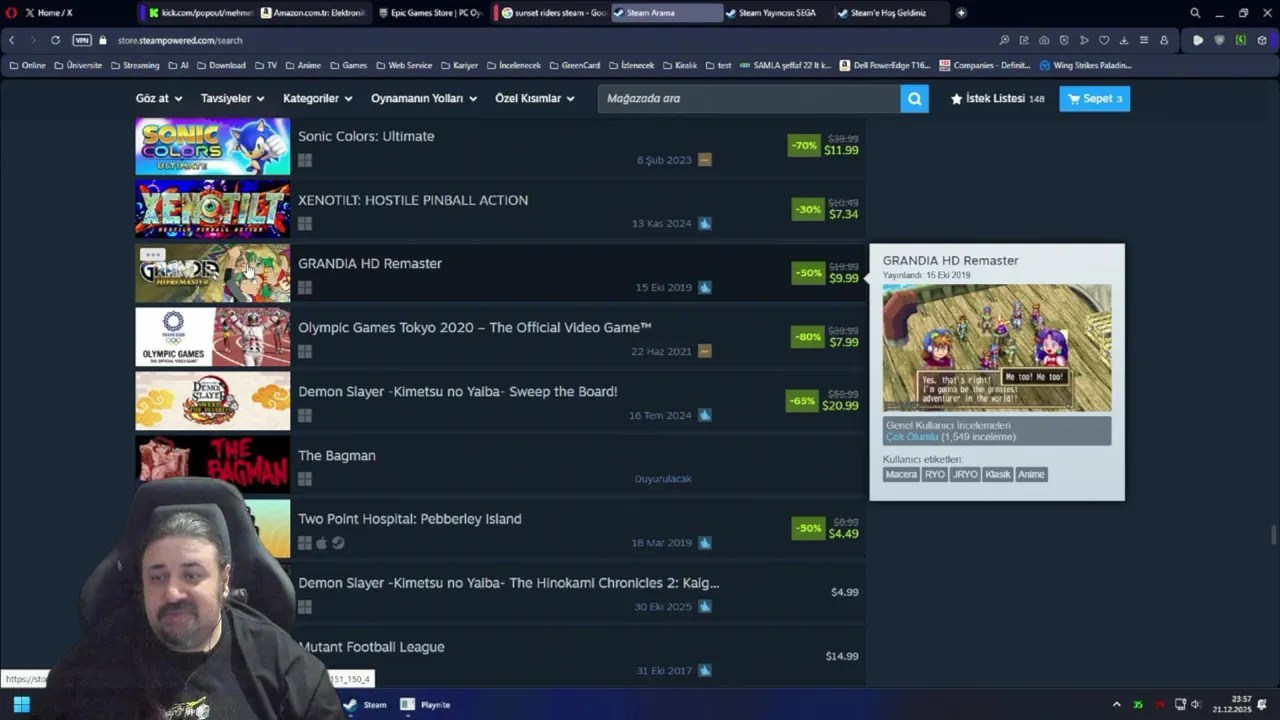Open easy setup sliders icon in toolbar
Screen dimensions: 1280x720
tap(1144, 40)
